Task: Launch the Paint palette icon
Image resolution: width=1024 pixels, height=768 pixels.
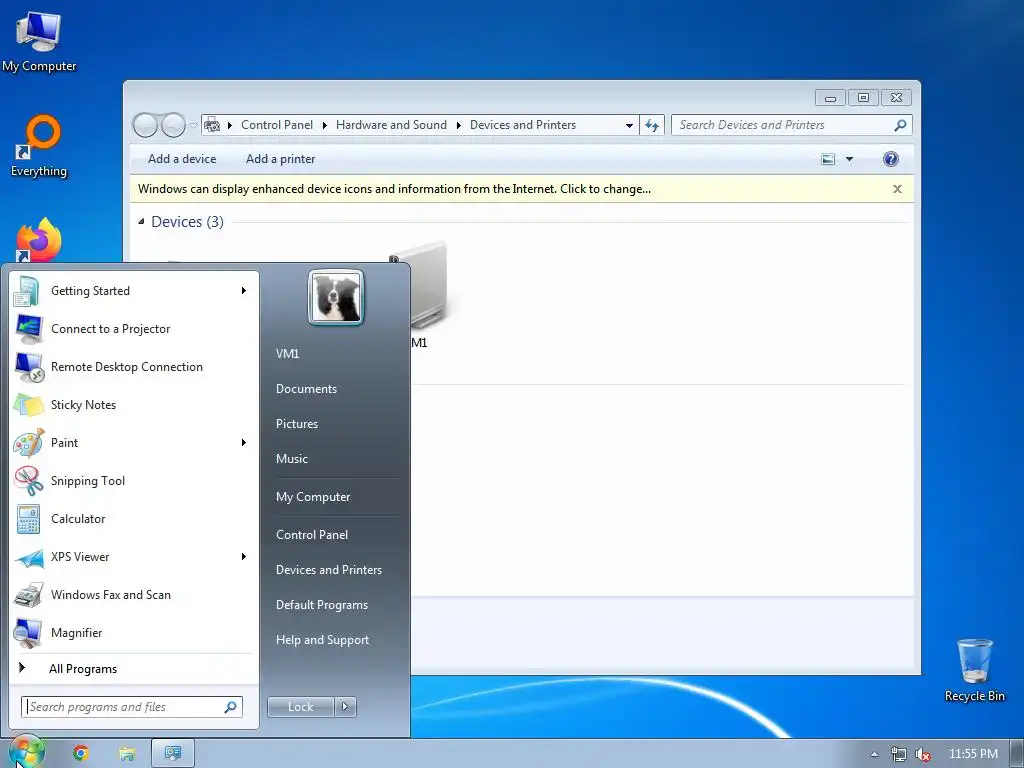Action: tap(28, 443)
